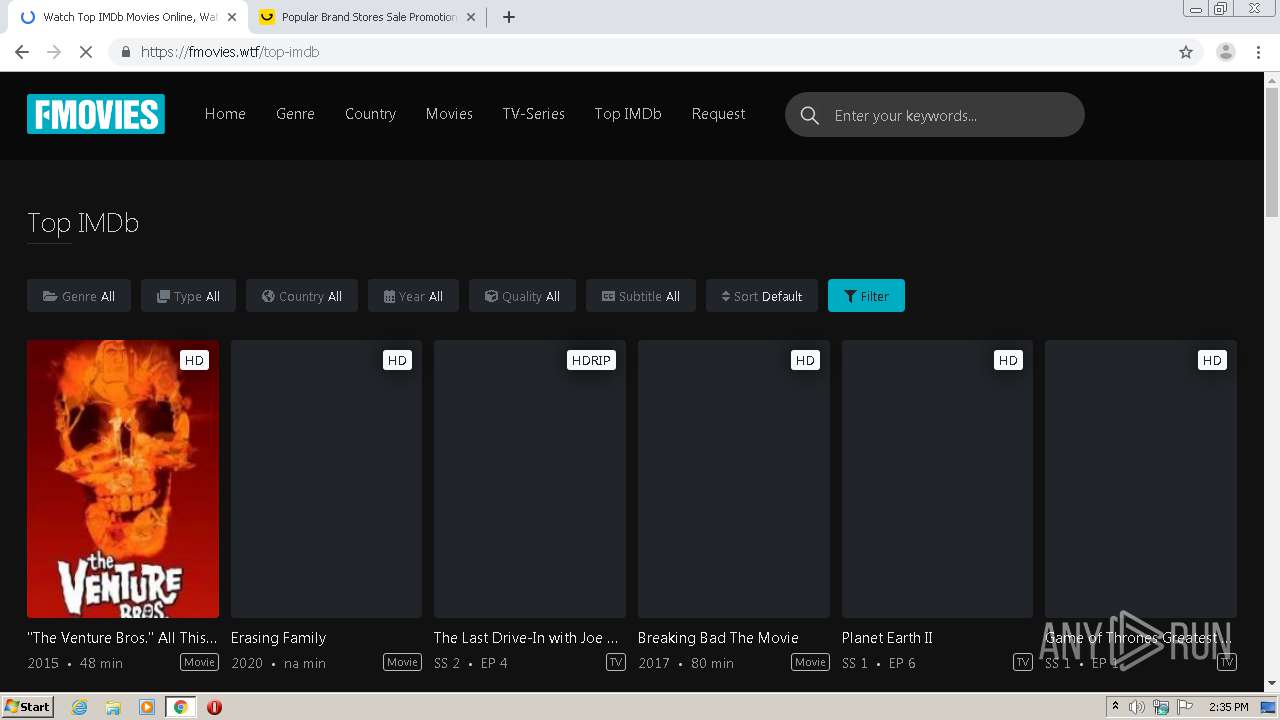The height and width of the screenshot is (720, 1280).
Task: Click Chrome icon in taskbar
Action: coord(180,707)
